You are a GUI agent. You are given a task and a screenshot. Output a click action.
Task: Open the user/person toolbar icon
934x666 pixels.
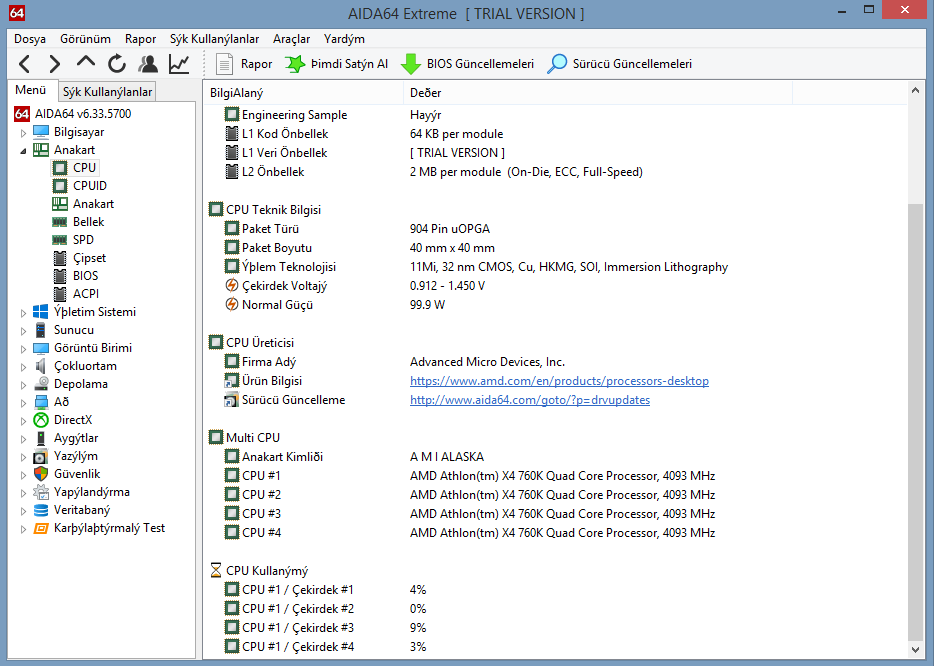[148, 64]
